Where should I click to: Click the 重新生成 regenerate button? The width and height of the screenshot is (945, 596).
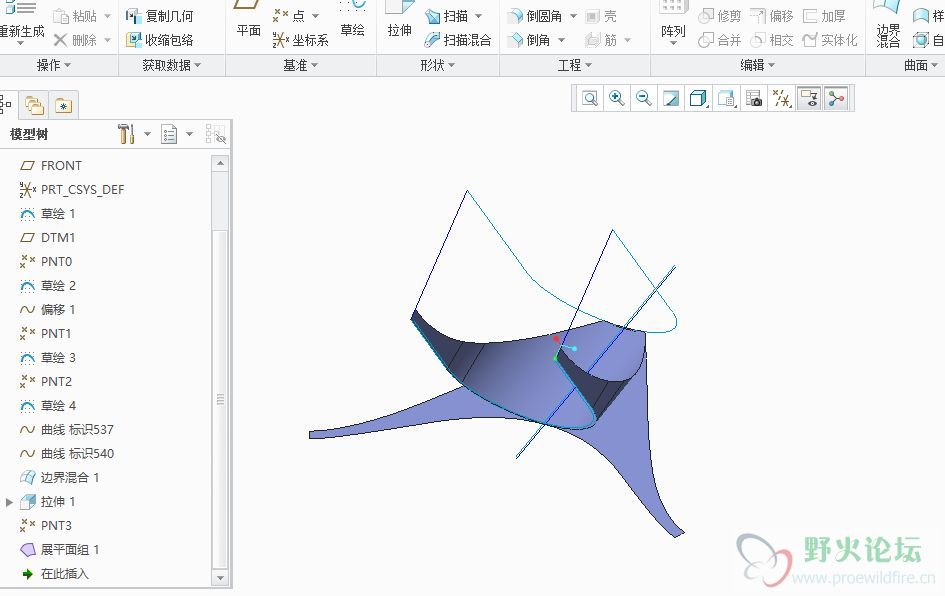tap(21, 23)
